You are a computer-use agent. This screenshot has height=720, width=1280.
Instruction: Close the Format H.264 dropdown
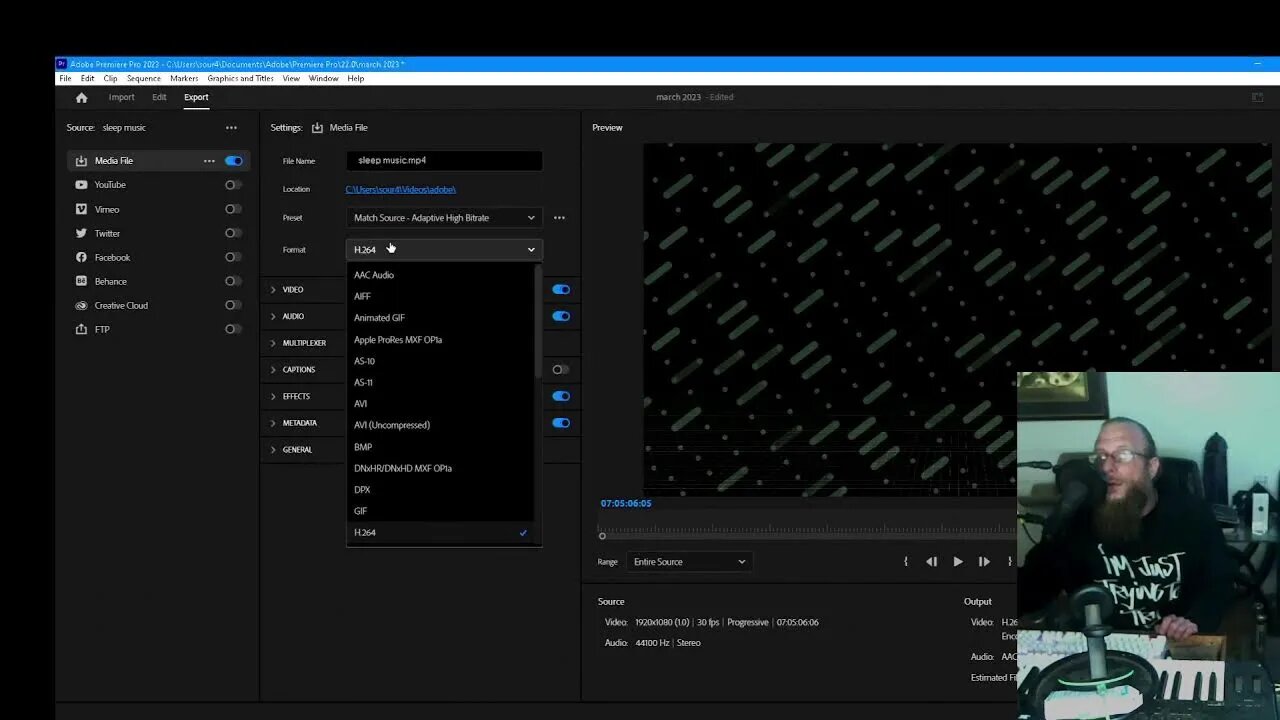(444, 250)
